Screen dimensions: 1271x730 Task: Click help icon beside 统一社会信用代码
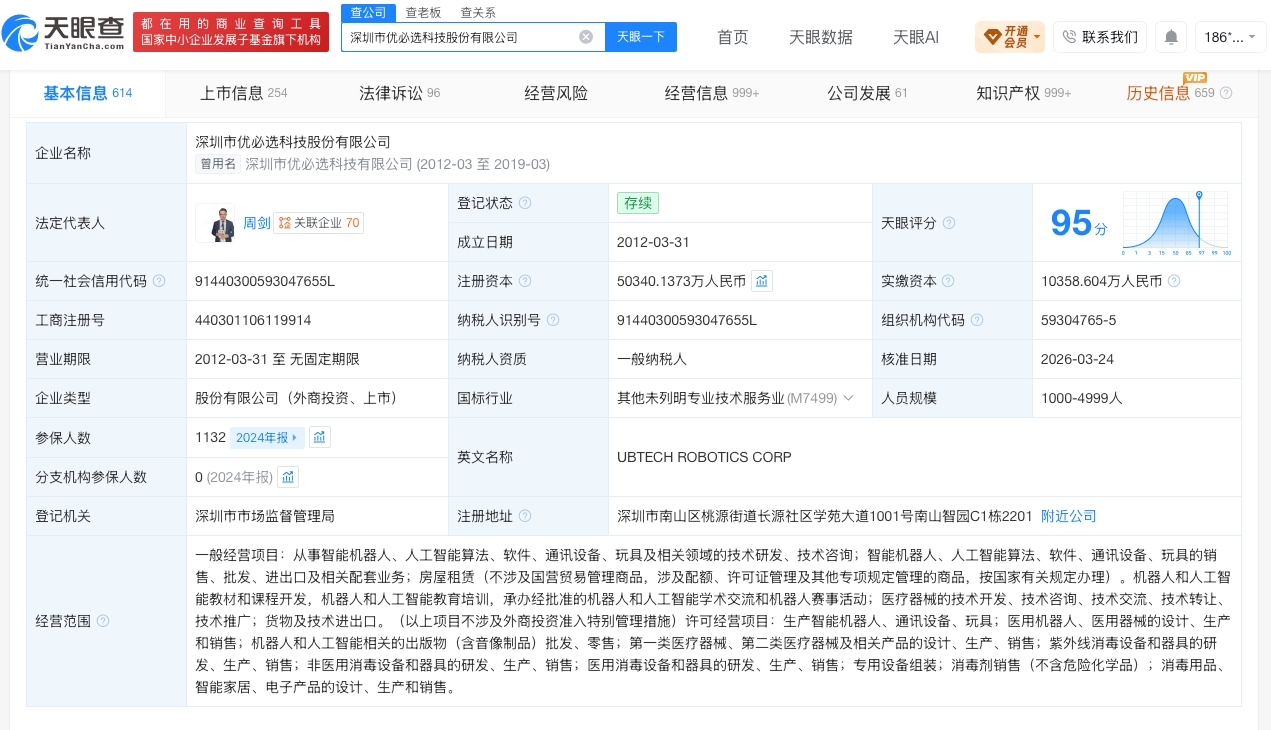[x=159, y=281]
